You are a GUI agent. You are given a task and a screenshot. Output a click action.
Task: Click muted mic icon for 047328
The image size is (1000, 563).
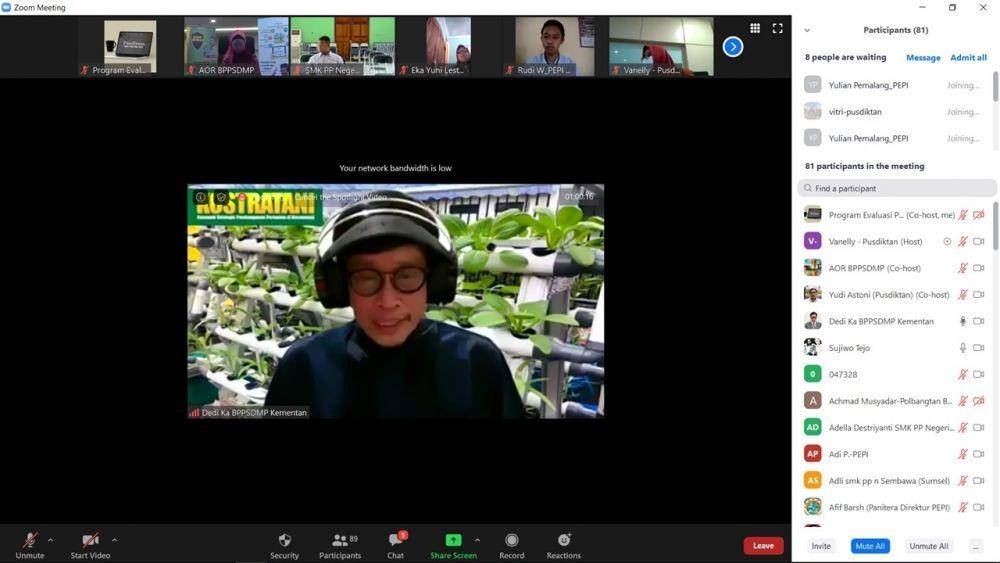pos(963,374)
